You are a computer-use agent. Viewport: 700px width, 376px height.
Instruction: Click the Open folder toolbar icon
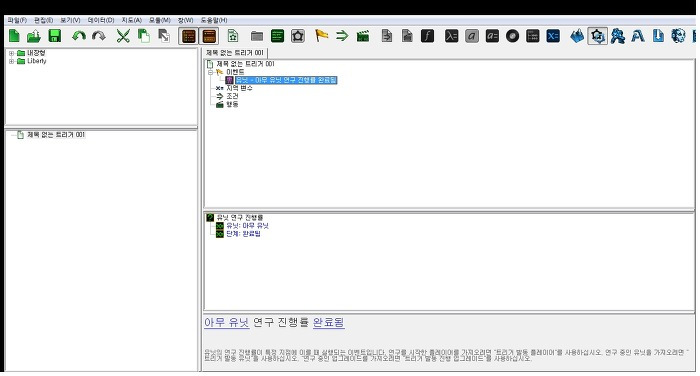[x=34, y=36]
